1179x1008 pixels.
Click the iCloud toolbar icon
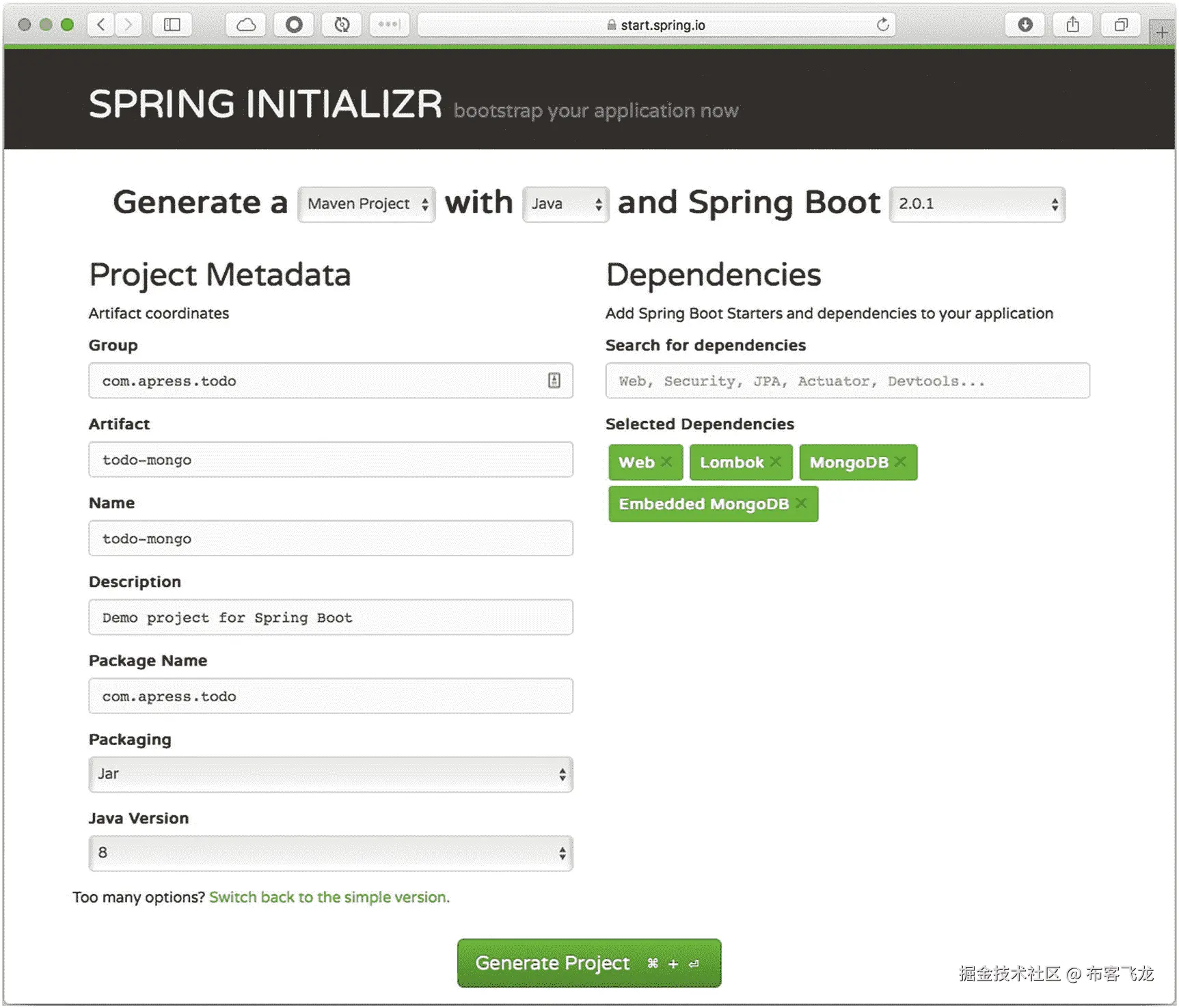tap(245, 25)
